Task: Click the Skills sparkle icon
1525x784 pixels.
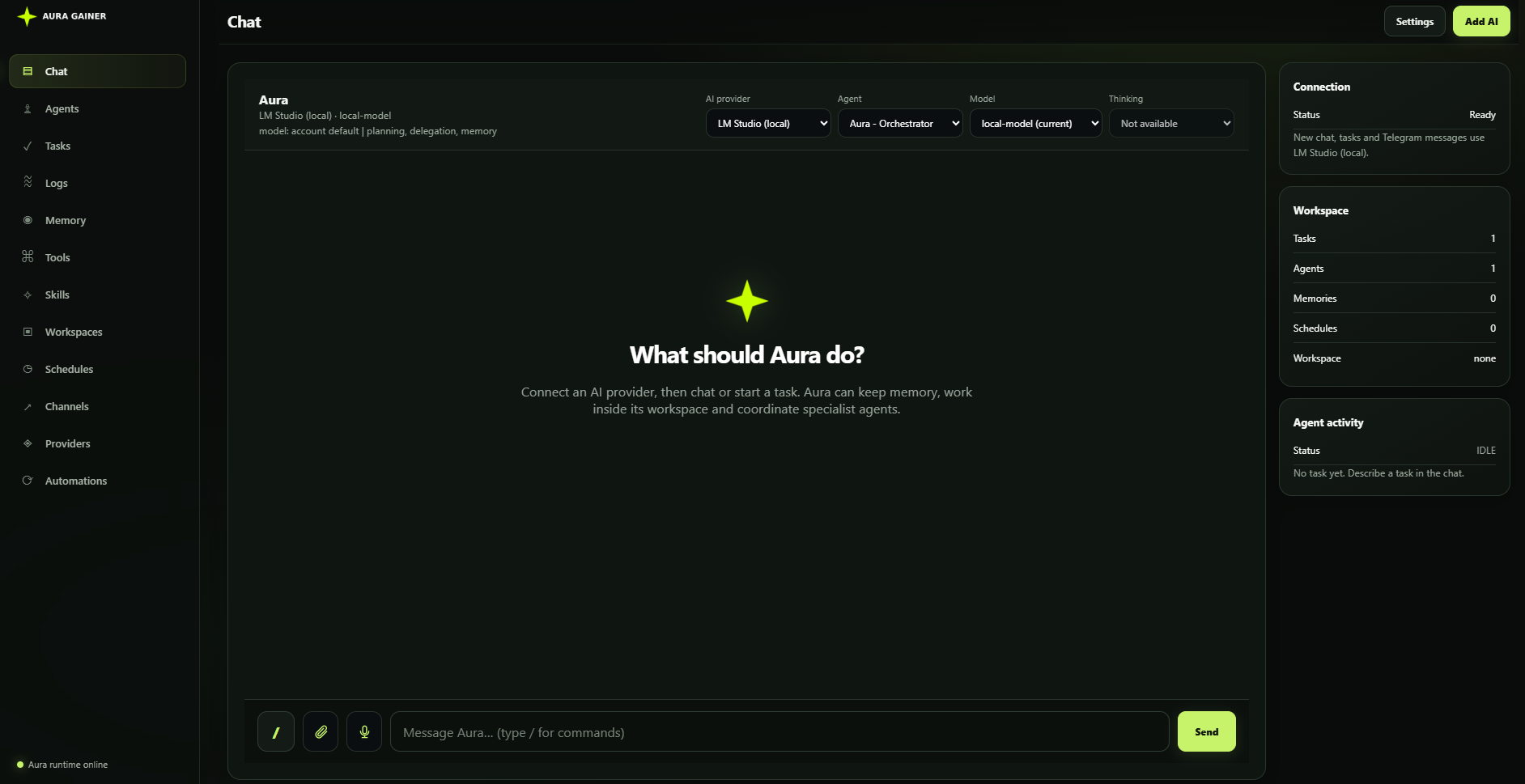Action: tap(28, 295)
